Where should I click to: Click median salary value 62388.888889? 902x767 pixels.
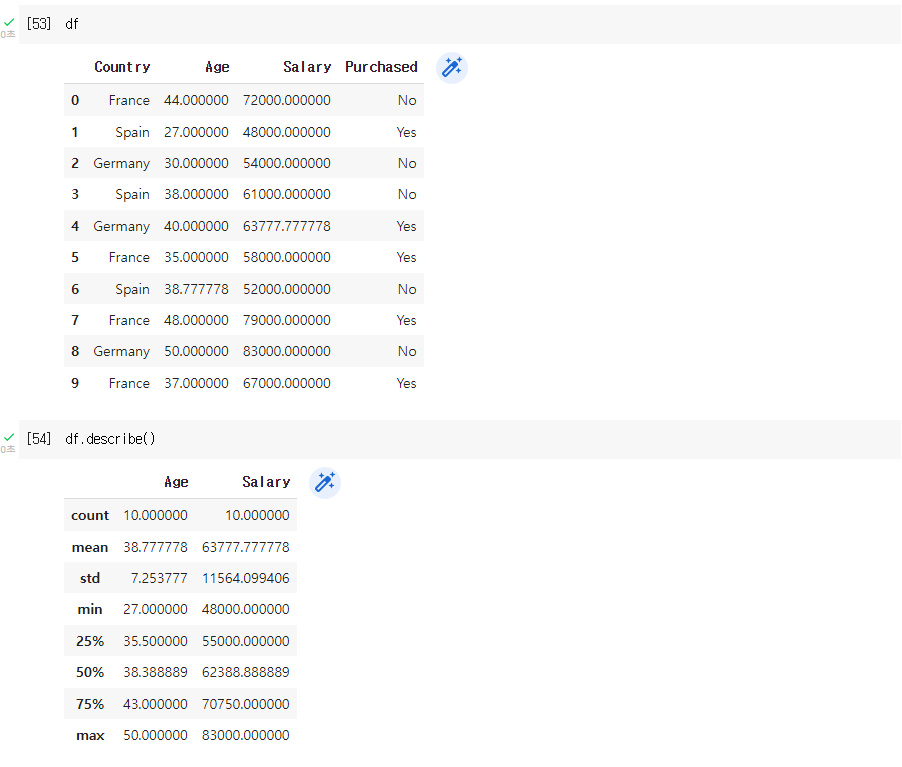coord(246,673)
